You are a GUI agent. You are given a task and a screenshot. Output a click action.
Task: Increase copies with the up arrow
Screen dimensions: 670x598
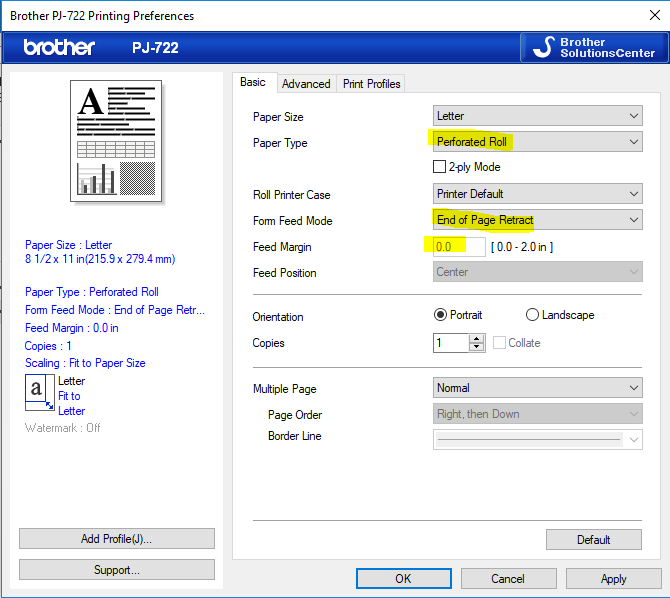[476, 339]
